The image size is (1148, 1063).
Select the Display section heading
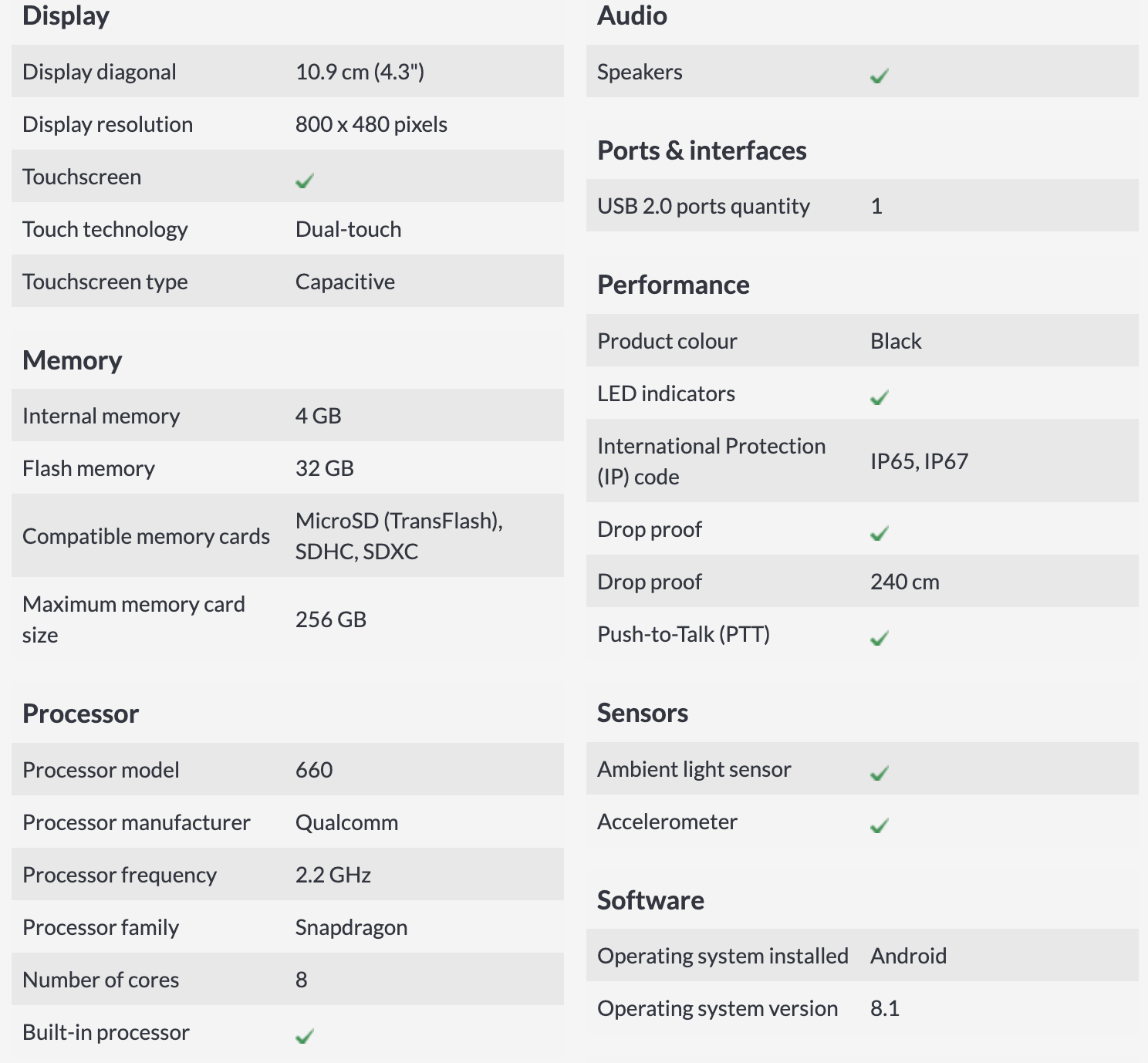point(66,16)
